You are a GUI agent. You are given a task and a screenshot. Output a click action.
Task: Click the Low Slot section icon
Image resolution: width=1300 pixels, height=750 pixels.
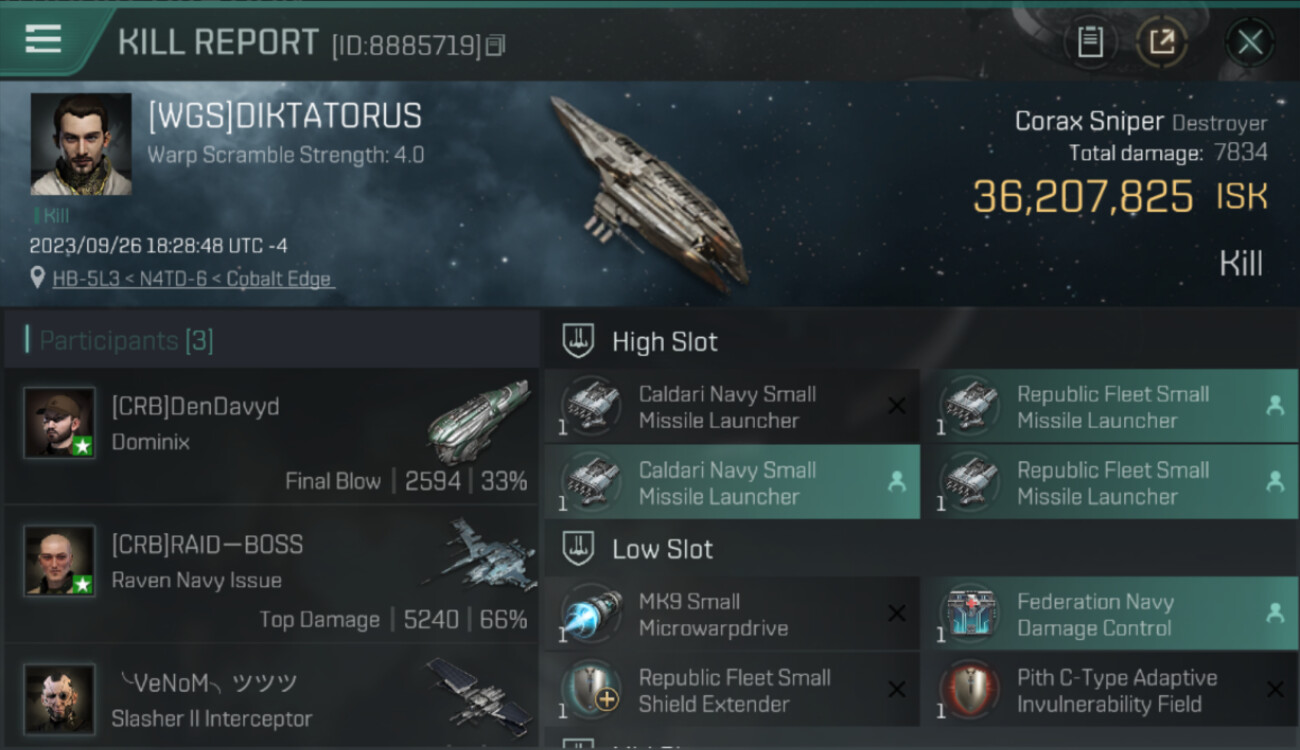pyautogui.click(x=578, y=549)
